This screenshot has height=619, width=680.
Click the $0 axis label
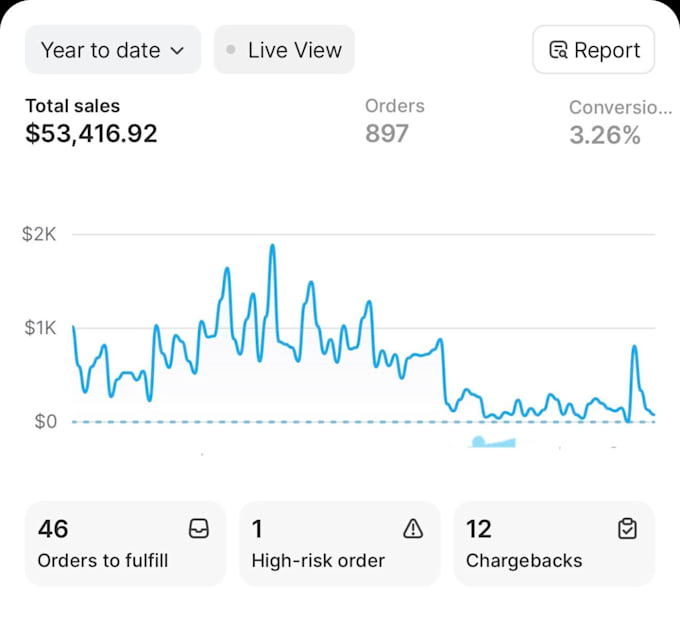coord(46,422)
